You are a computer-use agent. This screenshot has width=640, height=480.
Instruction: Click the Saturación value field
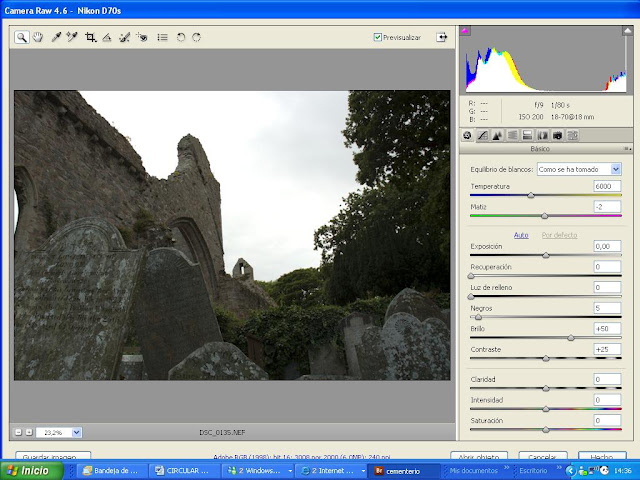pos(607,420)
